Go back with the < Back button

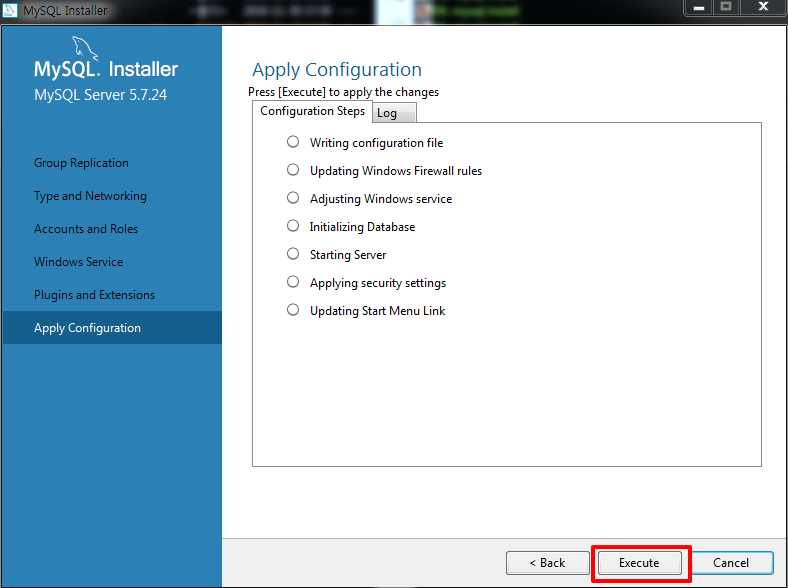[x=547, y=563]
